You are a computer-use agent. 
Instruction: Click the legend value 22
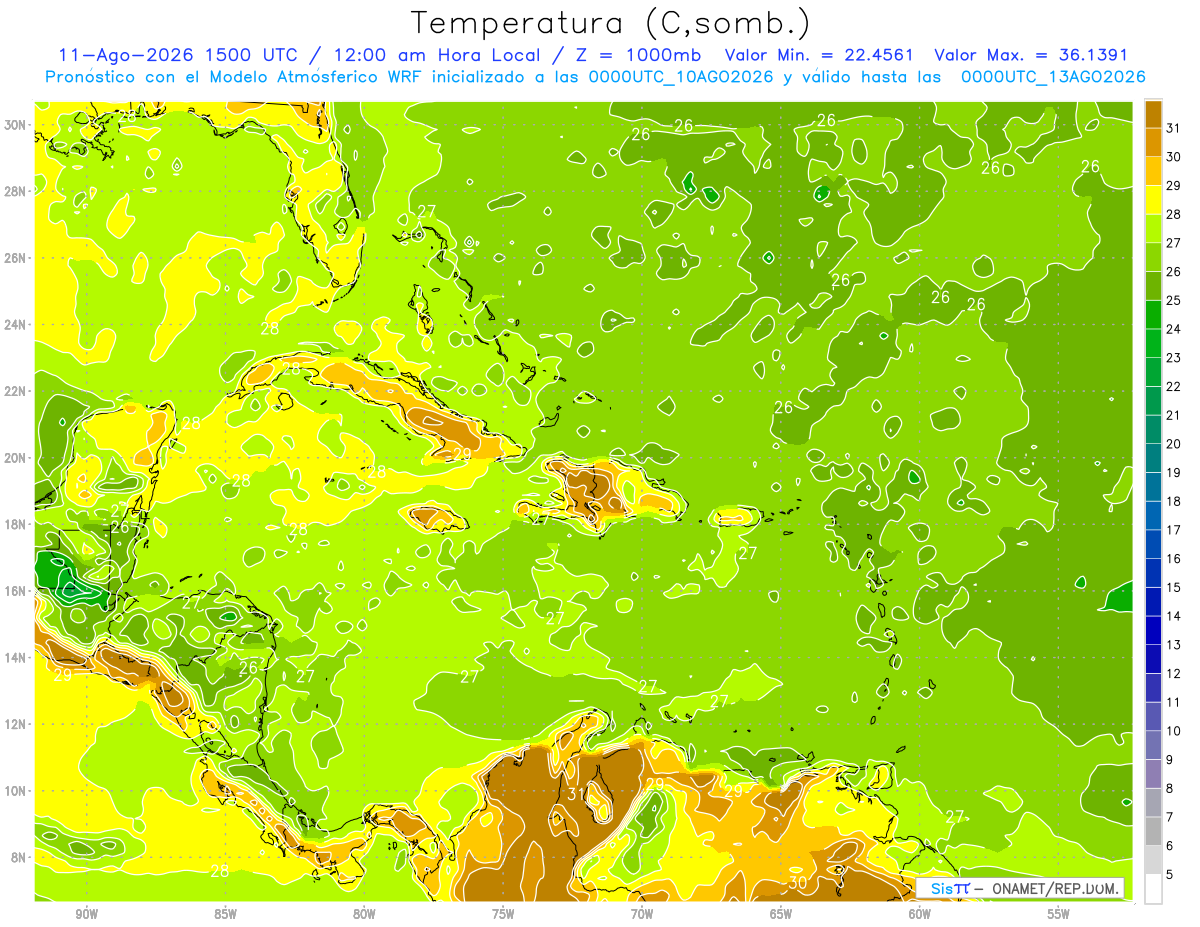point(1174,386)
